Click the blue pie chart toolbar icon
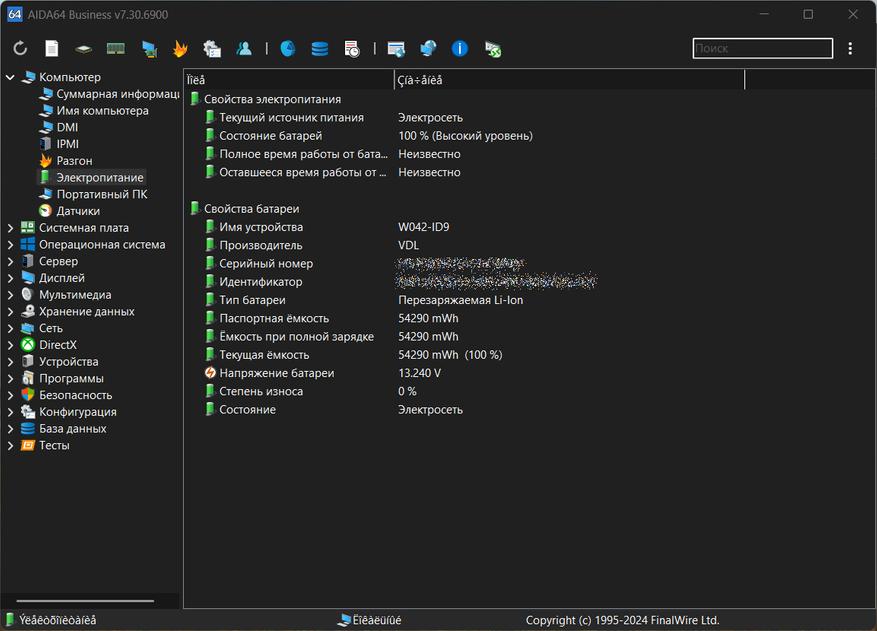 [287, 49]
